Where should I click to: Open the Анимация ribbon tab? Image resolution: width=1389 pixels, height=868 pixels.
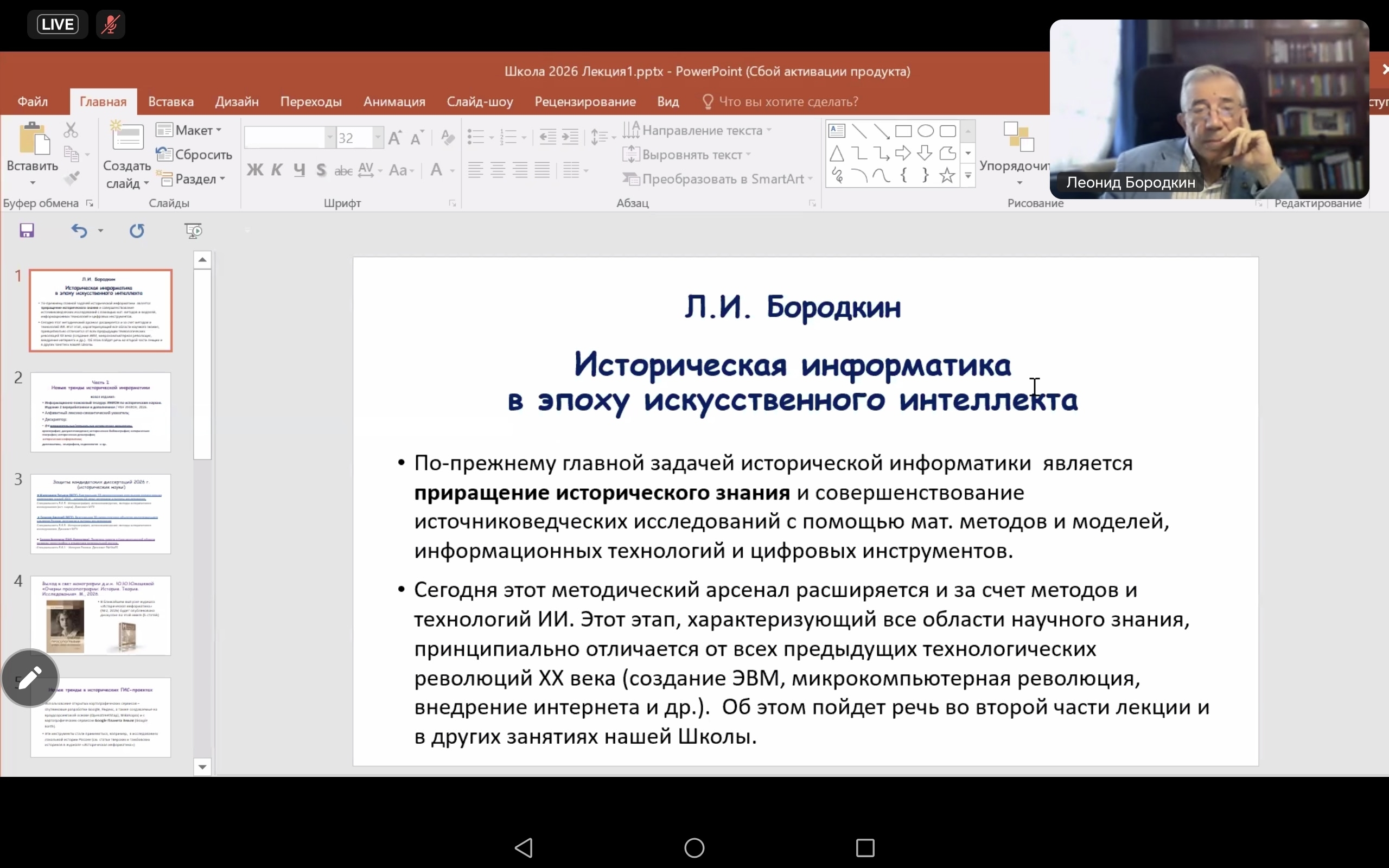tap(394, 101)
